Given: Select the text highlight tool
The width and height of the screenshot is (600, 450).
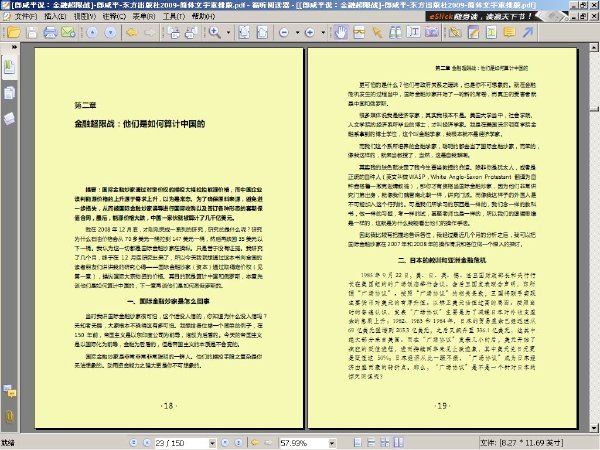Looking at the screenshot, I should click(491, 33).
